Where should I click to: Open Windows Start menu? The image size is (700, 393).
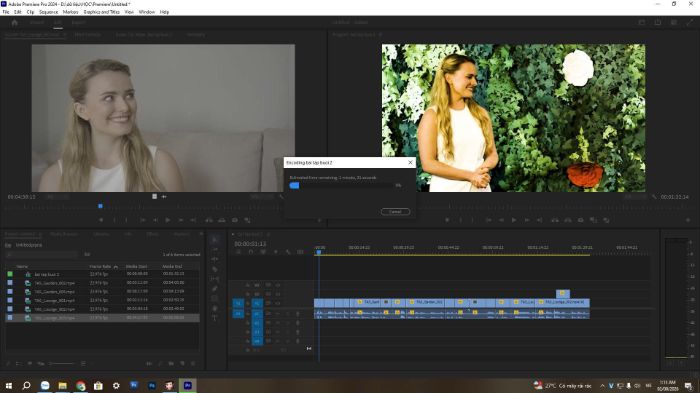[8, 385]
